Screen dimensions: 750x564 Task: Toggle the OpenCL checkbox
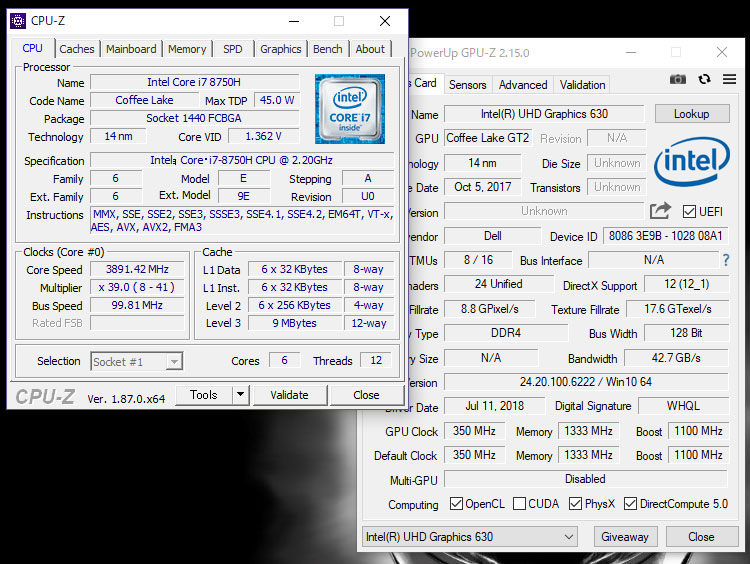tap(456, 504)
